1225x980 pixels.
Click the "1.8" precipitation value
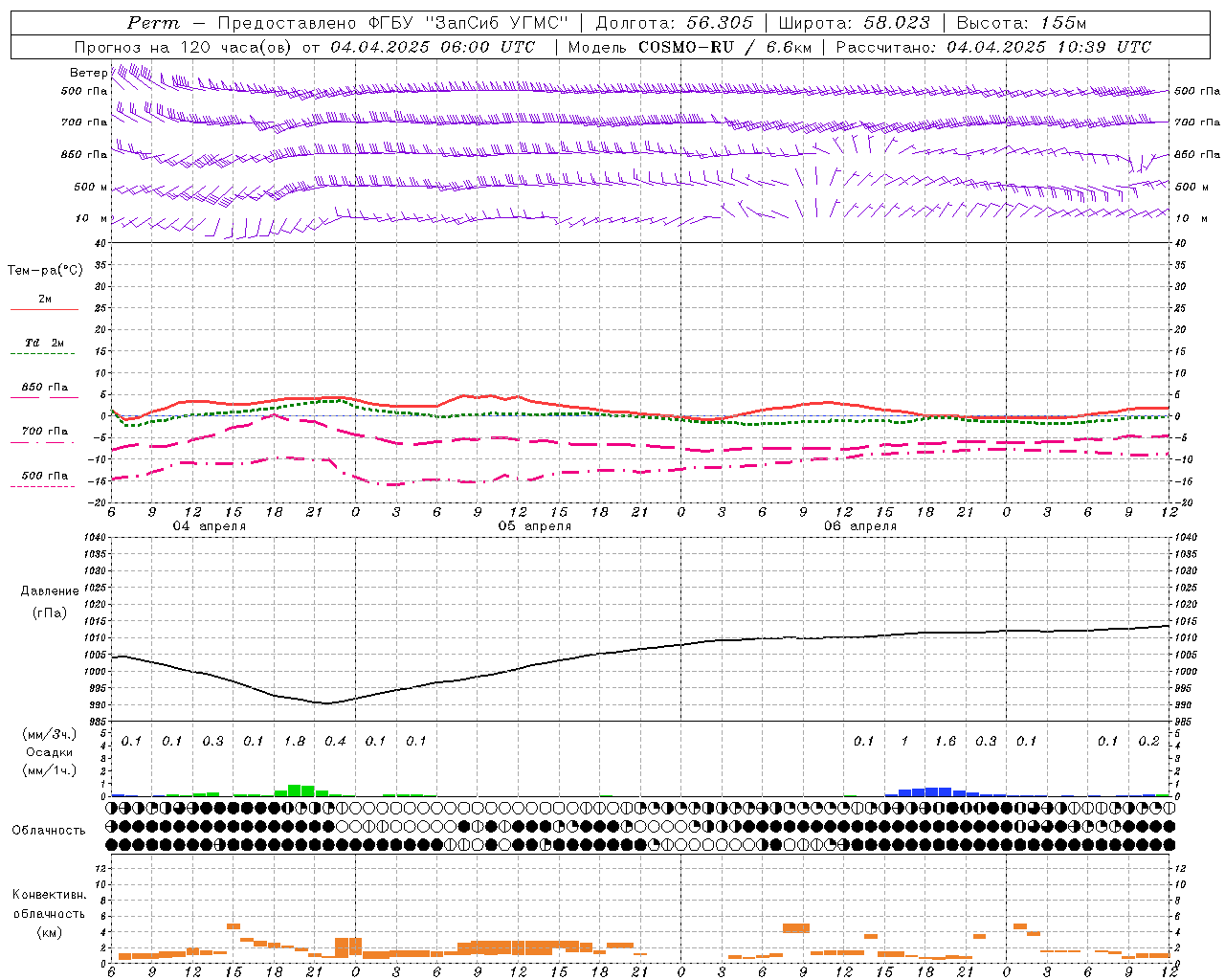[x=295, y=742]
